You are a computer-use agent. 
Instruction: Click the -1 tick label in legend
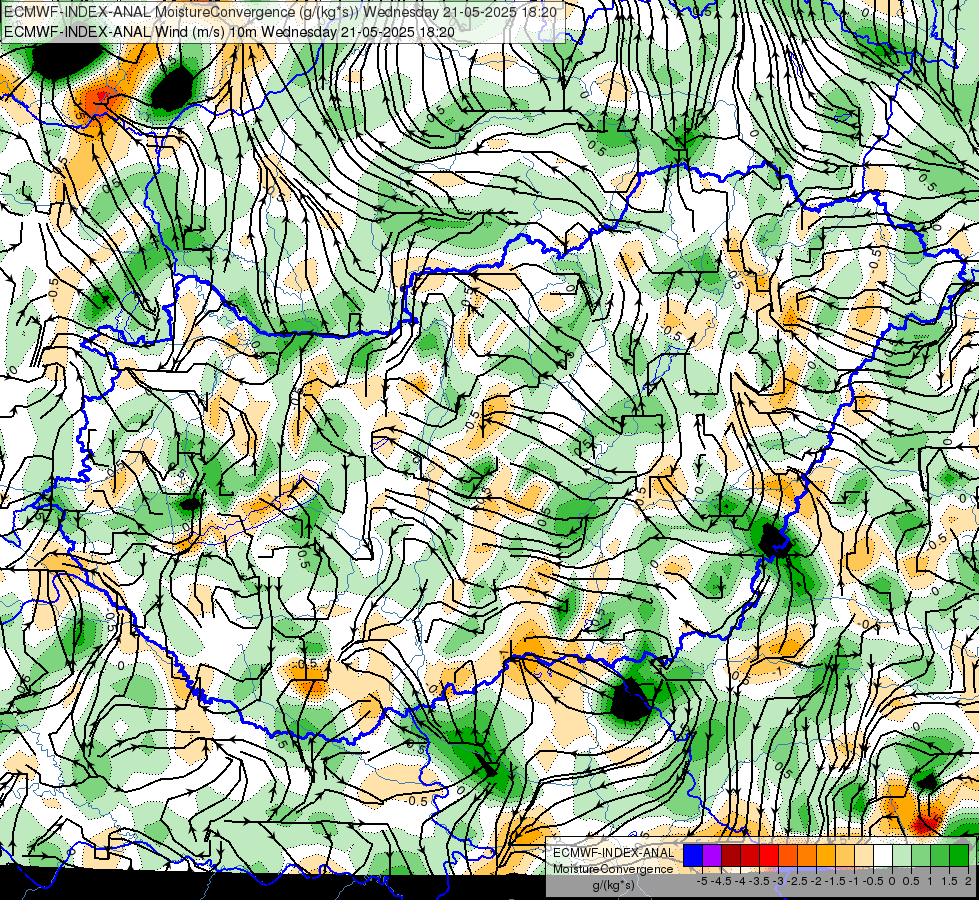[x=854, y=881]
